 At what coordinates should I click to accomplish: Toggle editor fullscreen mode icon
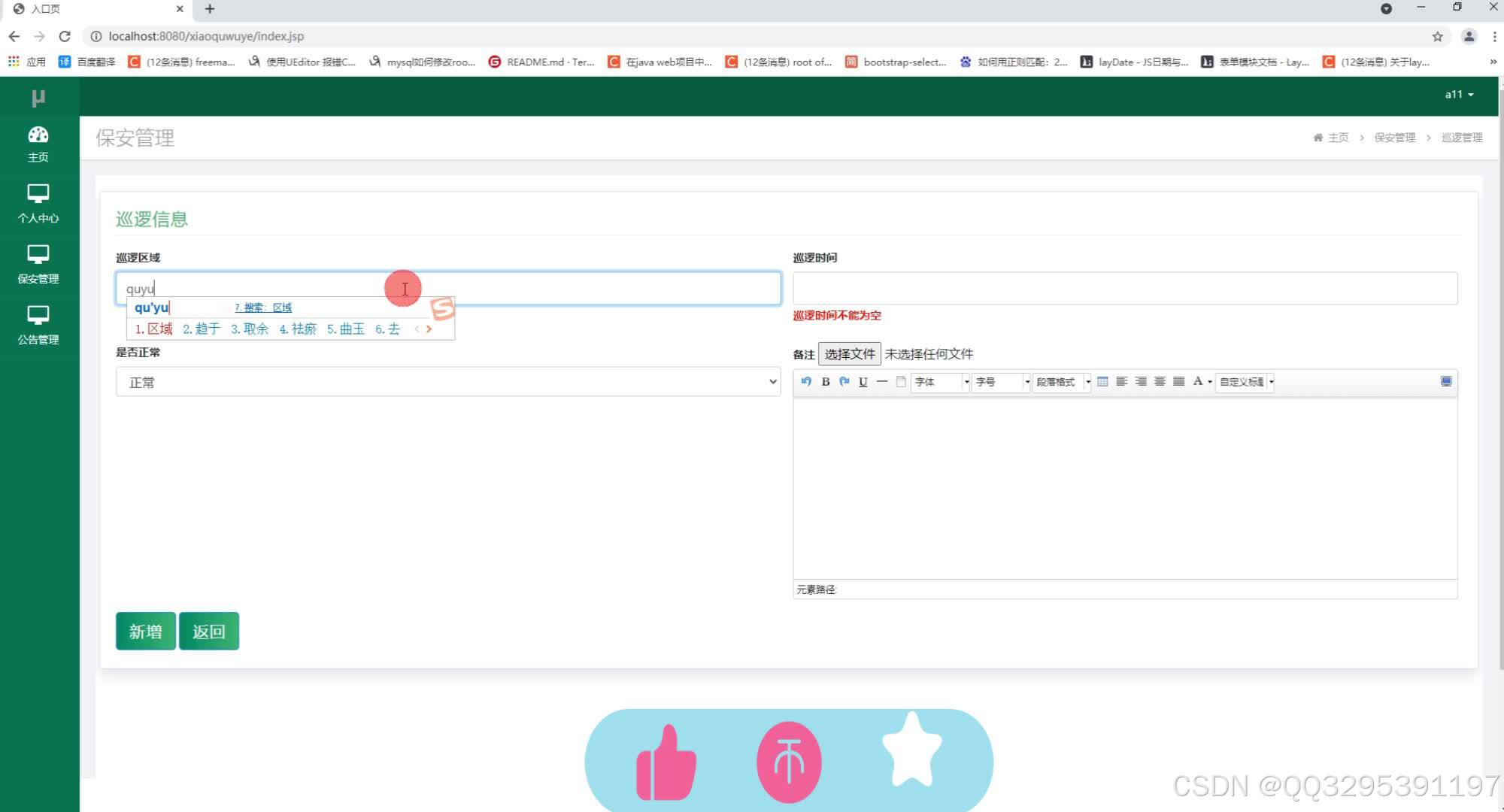point(1446,381)
